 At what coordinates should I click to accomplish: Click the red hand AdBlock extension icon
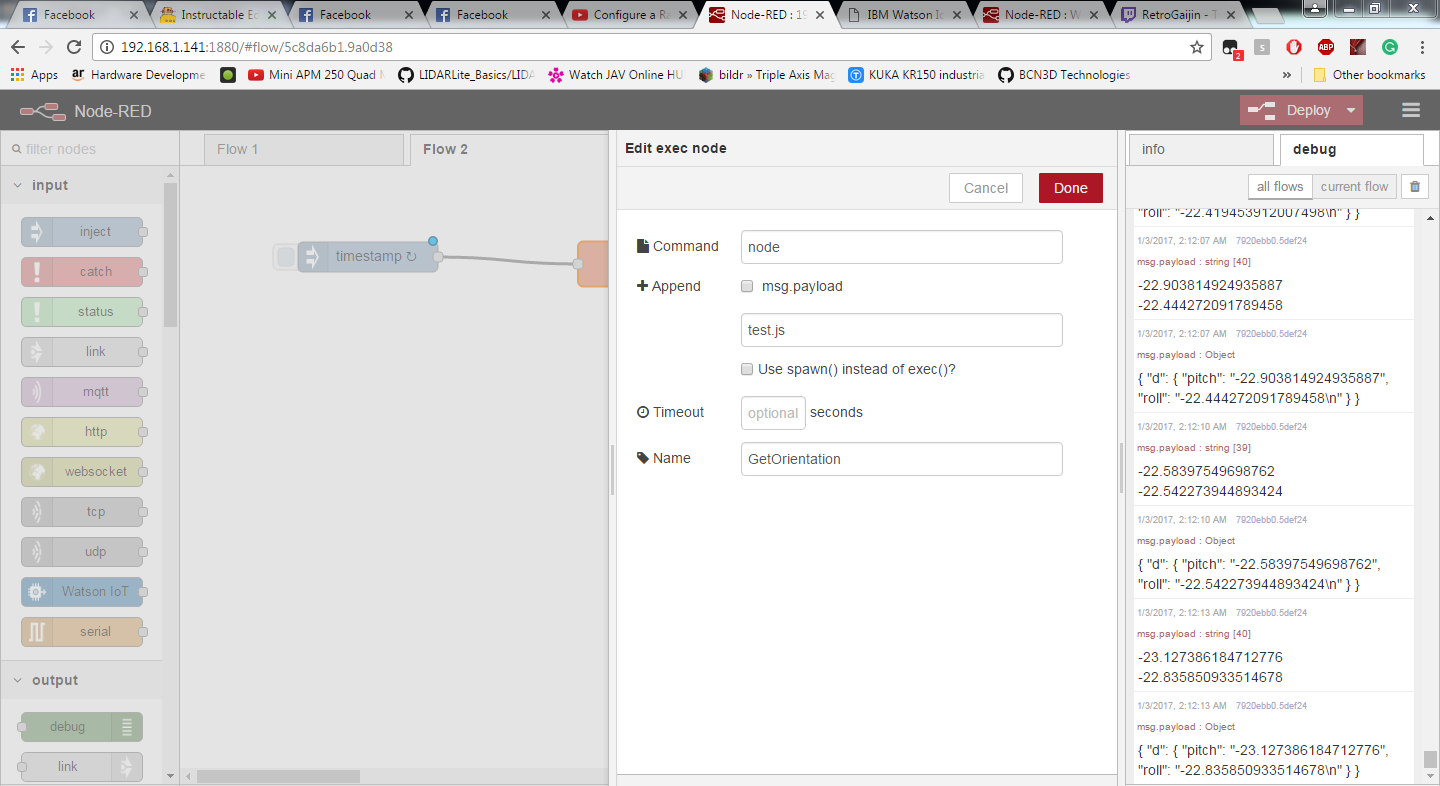[1293, 47]
